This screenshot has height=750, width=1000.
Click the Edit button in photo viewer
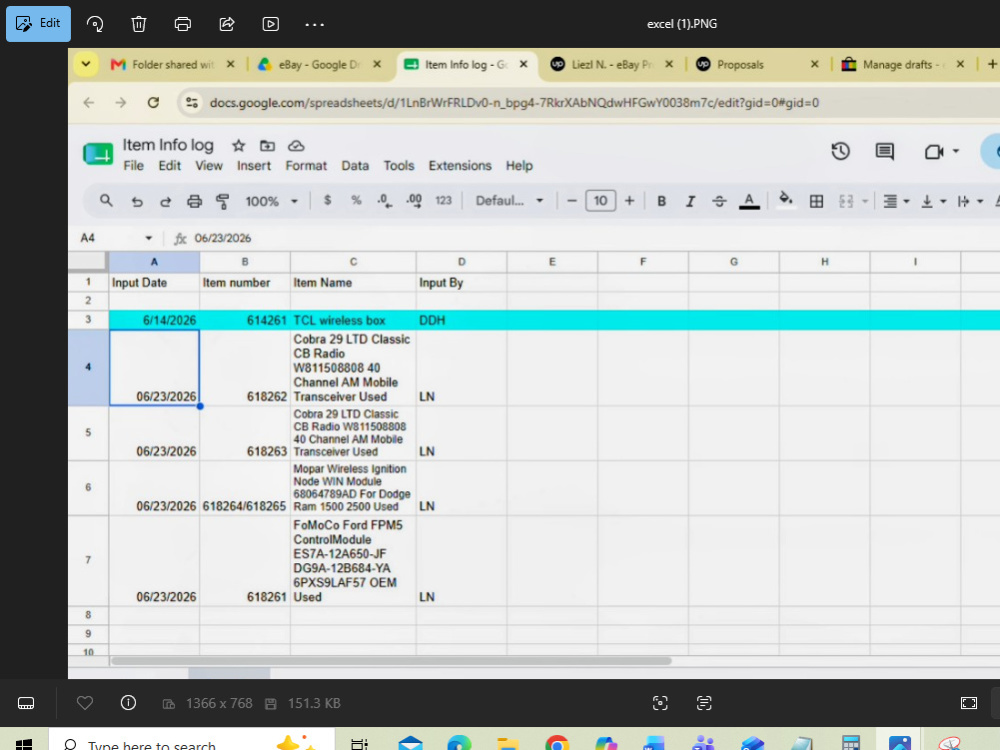click(38, 24)
